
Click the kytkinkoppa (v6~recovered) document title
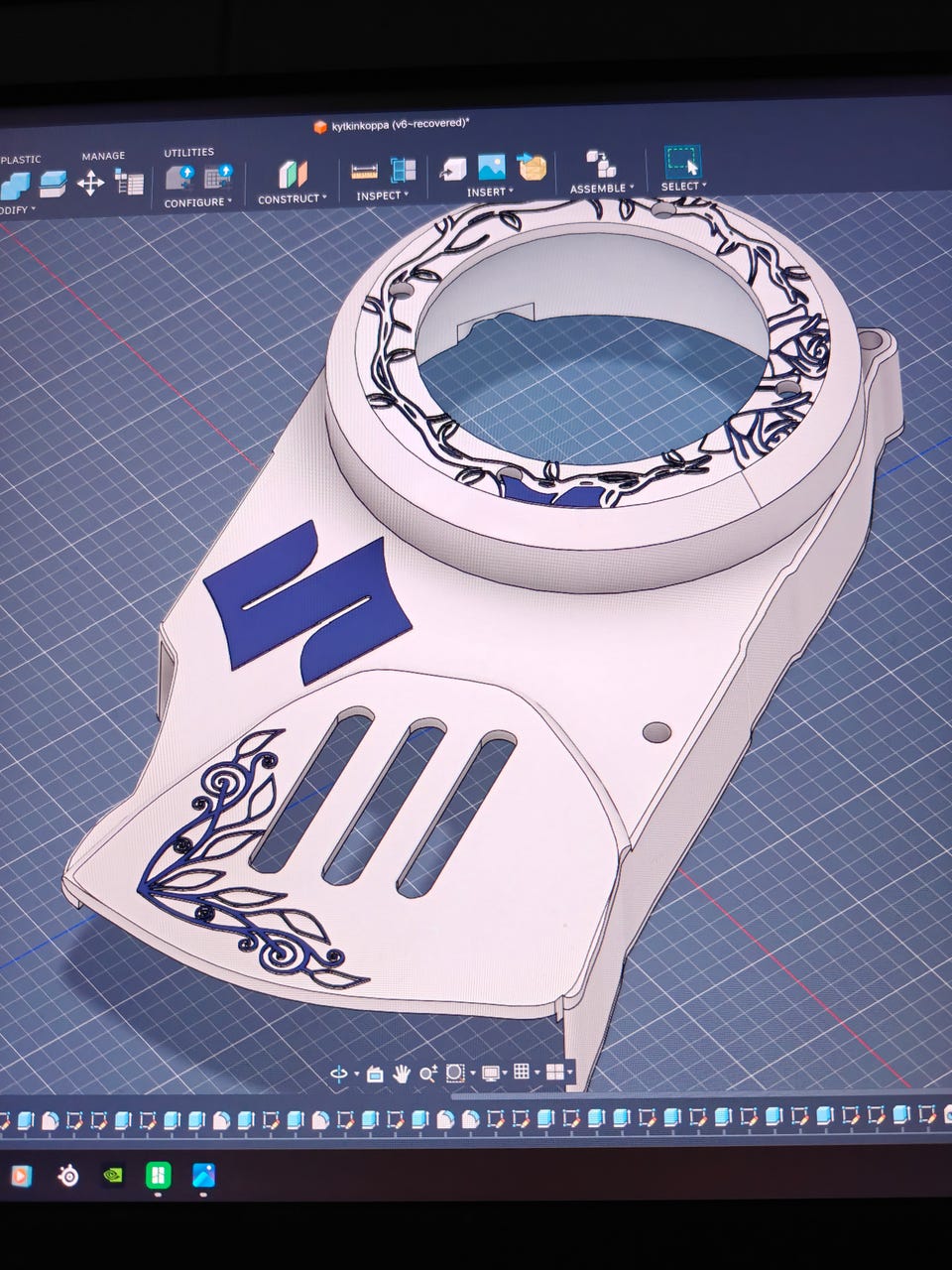tap(401, 124)
